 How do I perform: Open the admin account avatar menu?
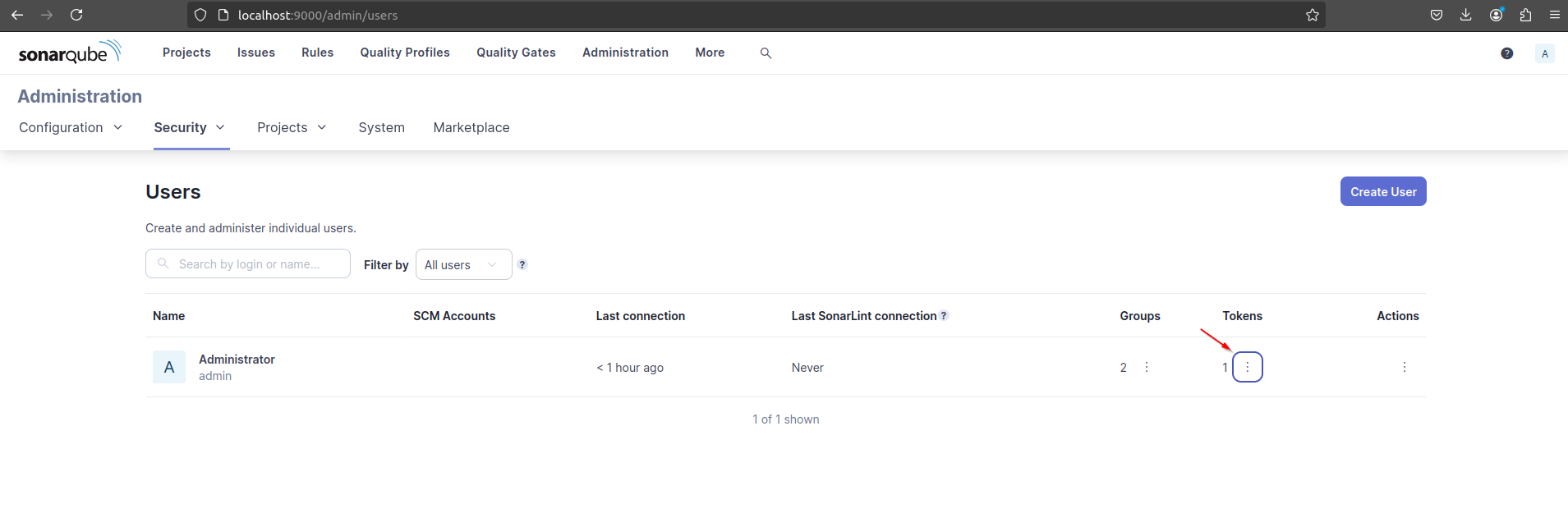point(1544,53)
